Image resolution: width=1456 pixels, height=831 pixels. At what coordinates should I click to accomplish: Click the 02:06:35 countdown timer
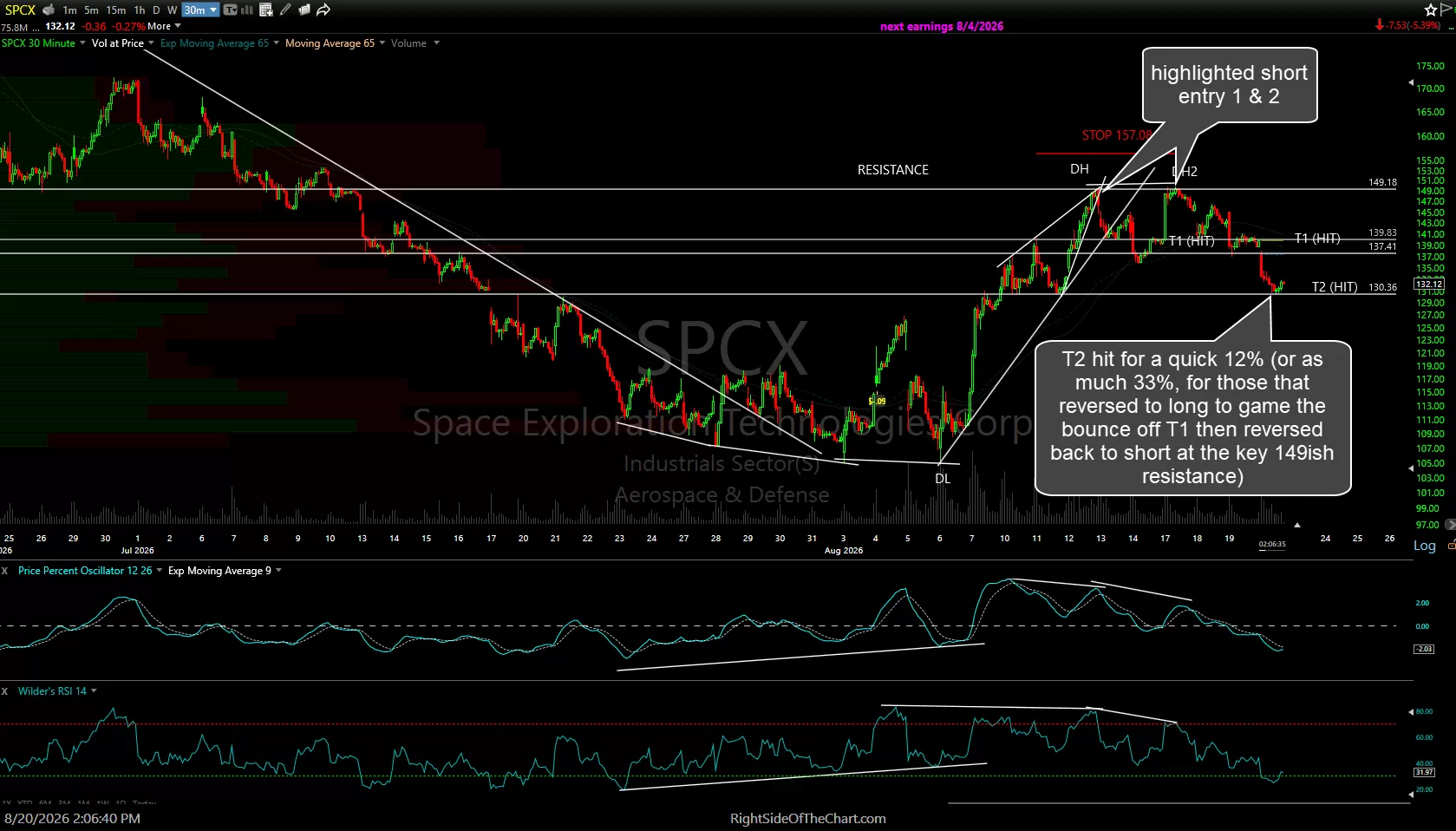point(1272,545)
